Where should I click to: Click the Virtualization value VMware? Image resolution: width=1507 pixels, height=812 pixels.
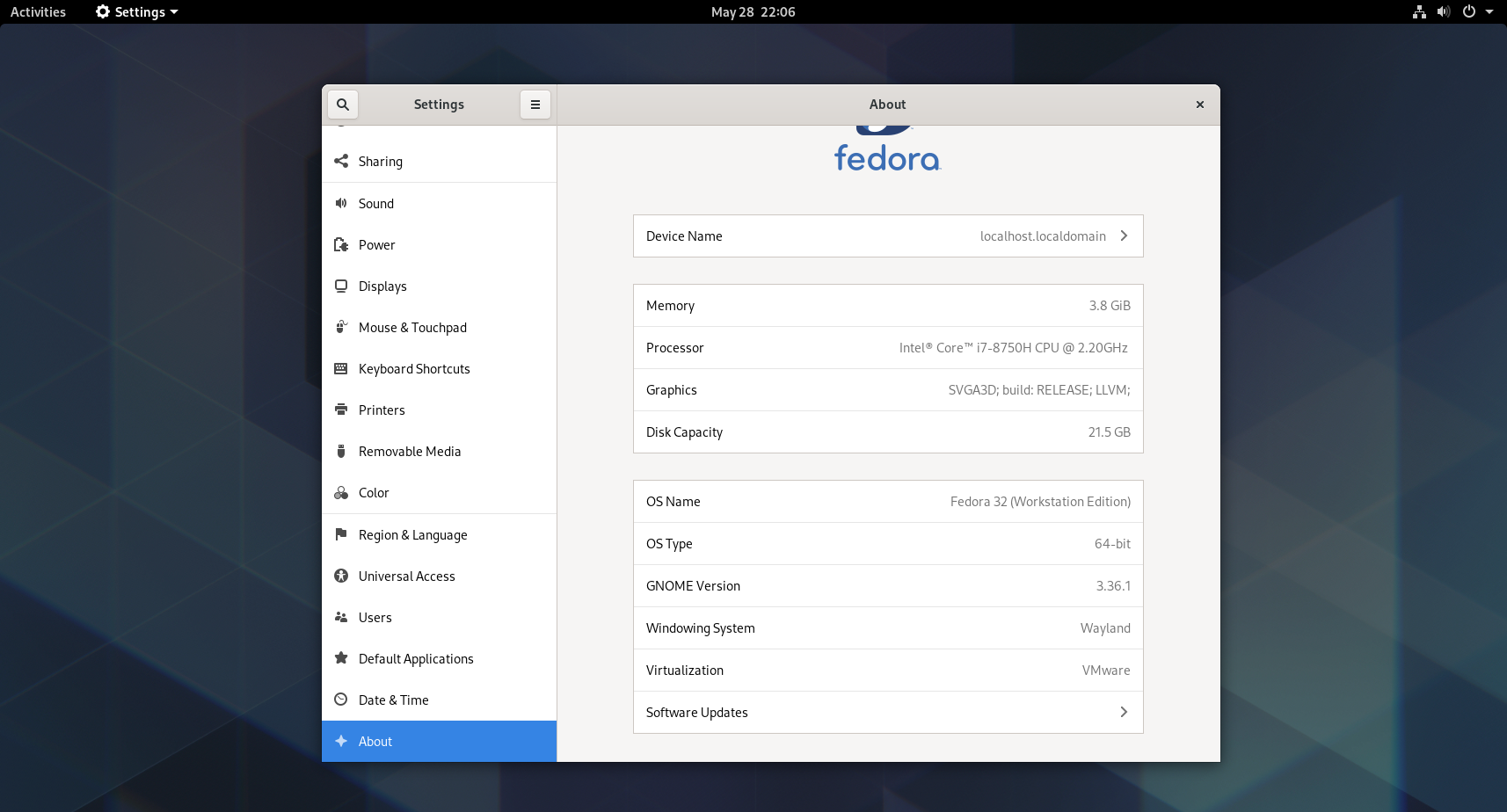[1106, 671]
